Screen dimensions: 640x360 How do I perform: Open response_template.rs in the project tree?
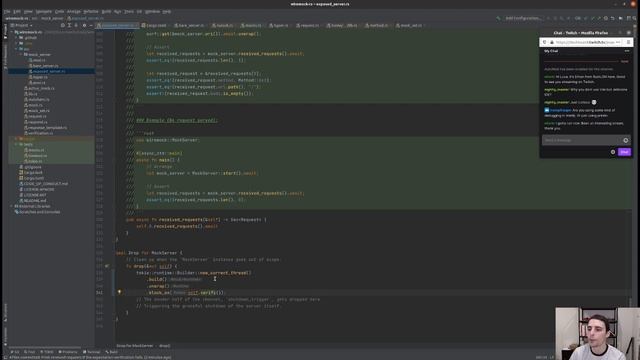pyautogui.click(x=45, y=128)
